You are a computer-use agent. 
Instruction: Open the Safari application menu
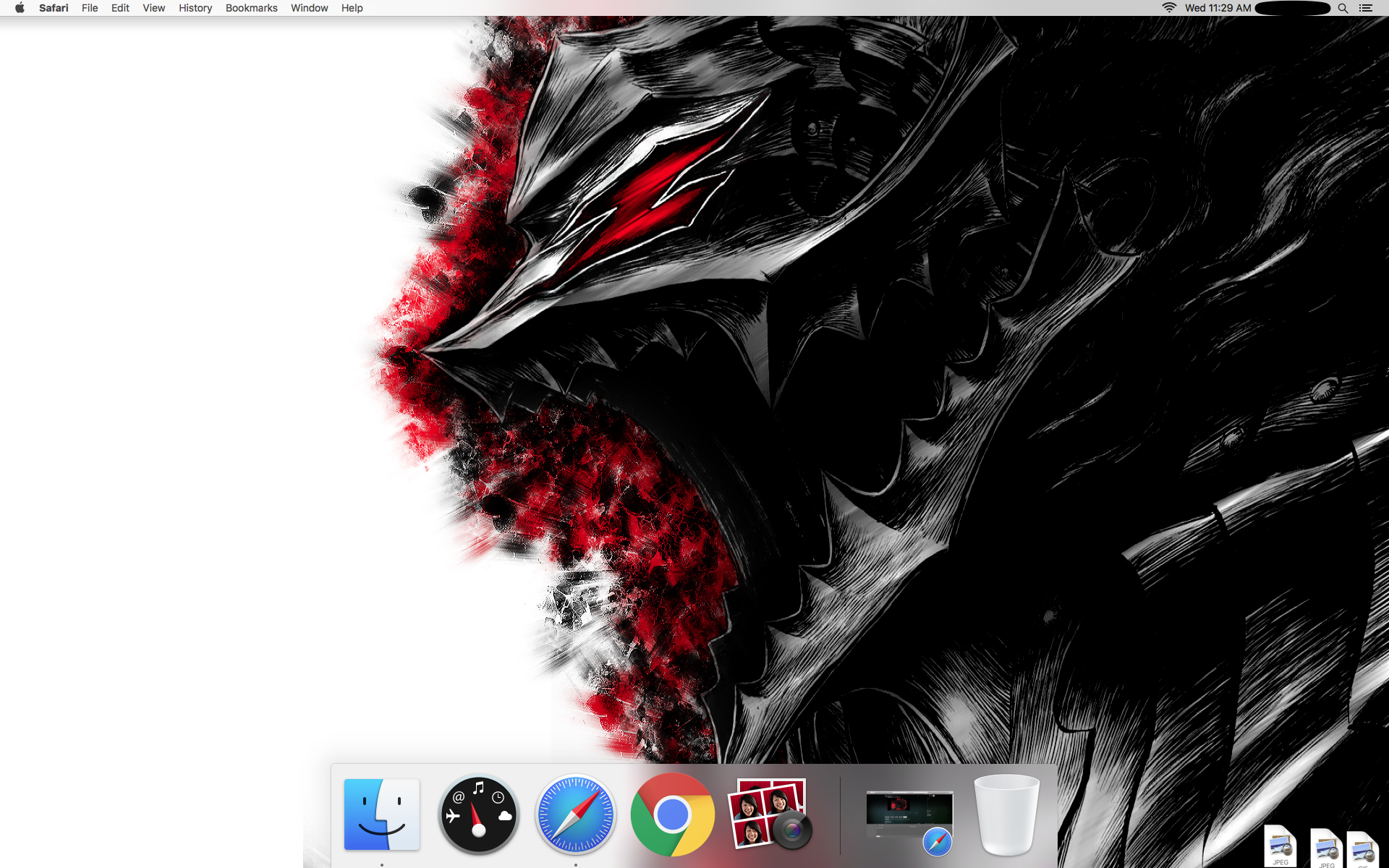pos(54,8)
